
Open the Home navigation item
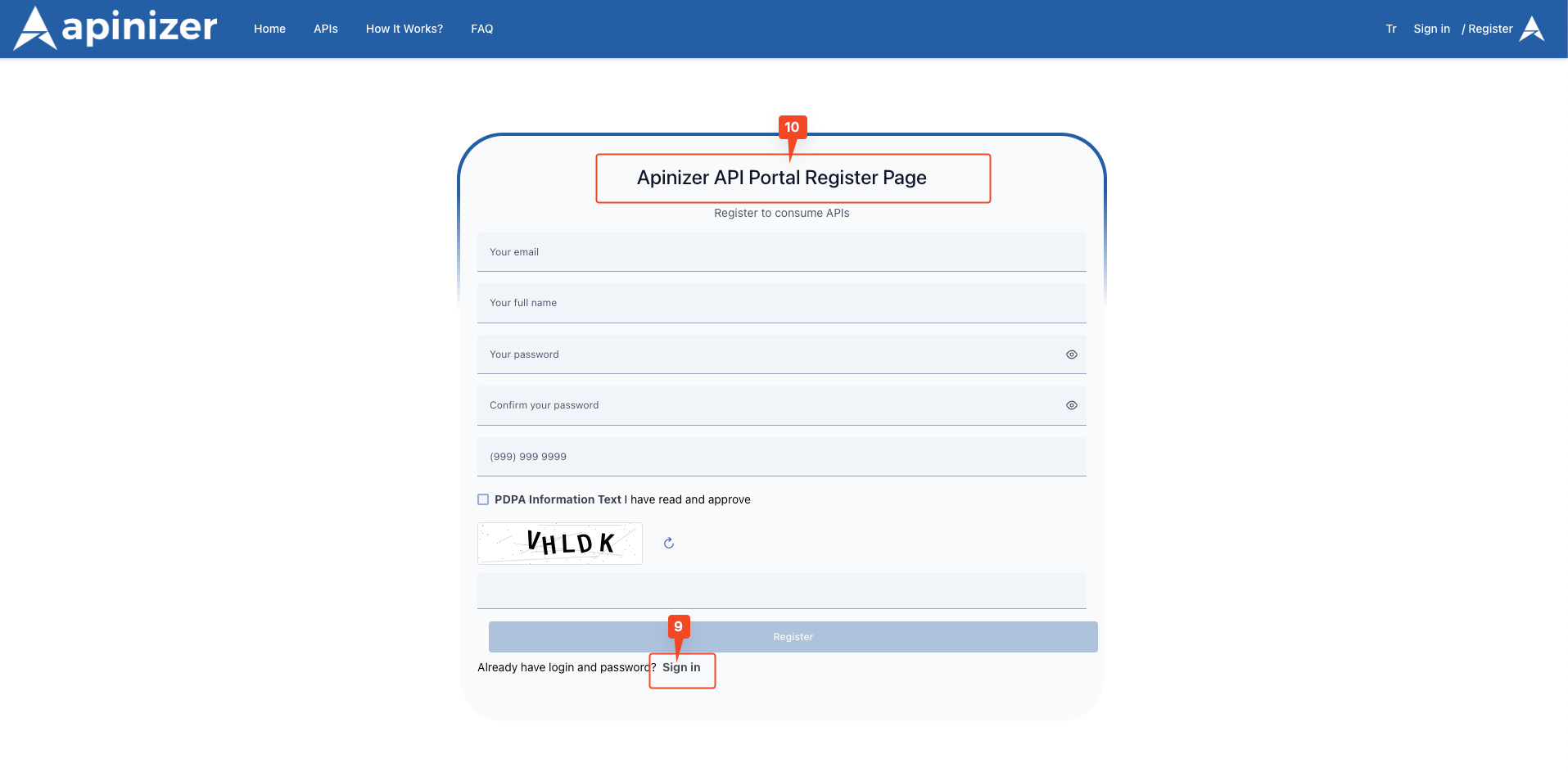point(269,29)
